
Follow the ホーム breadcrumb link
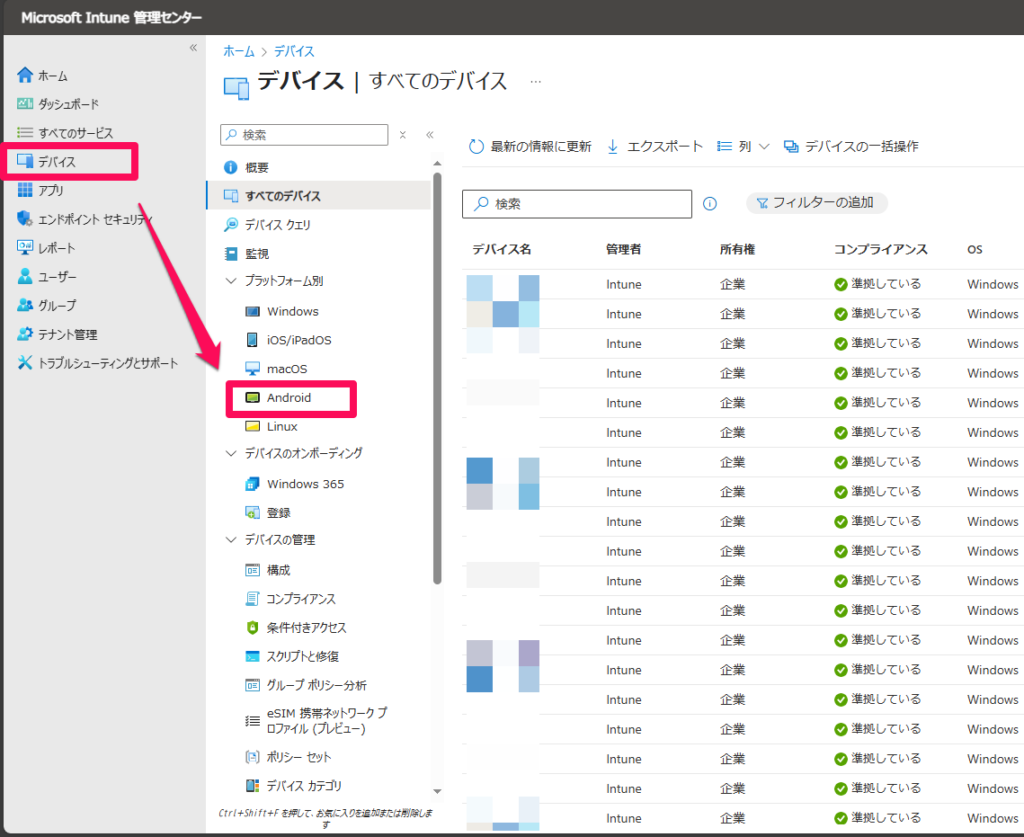(x=238, y=51)
